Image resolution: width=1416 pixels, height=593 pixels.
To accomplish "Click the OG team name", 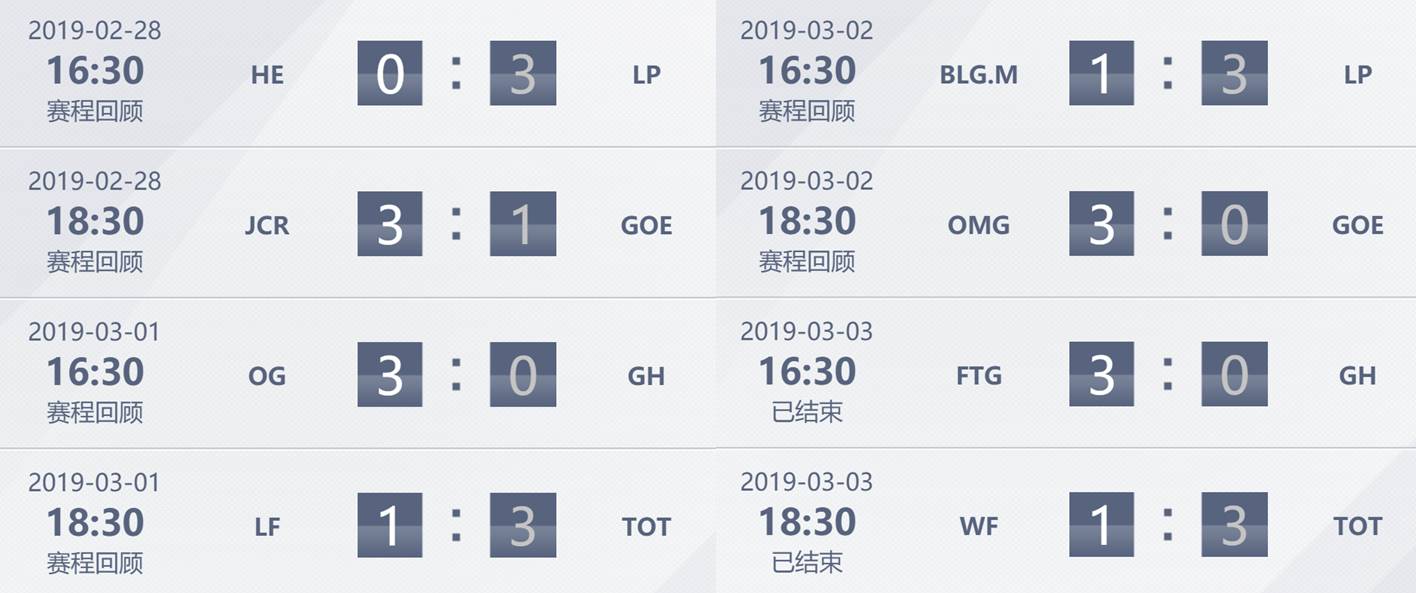I will (267, 376).
